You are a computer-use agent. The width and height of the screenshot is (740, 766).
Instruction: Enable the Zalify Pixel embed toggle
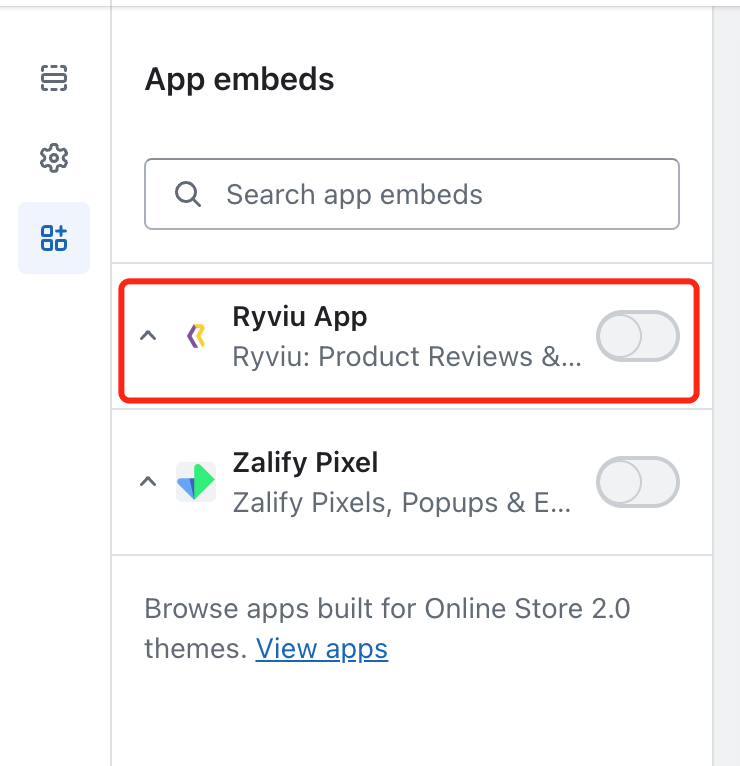(637, 482)
